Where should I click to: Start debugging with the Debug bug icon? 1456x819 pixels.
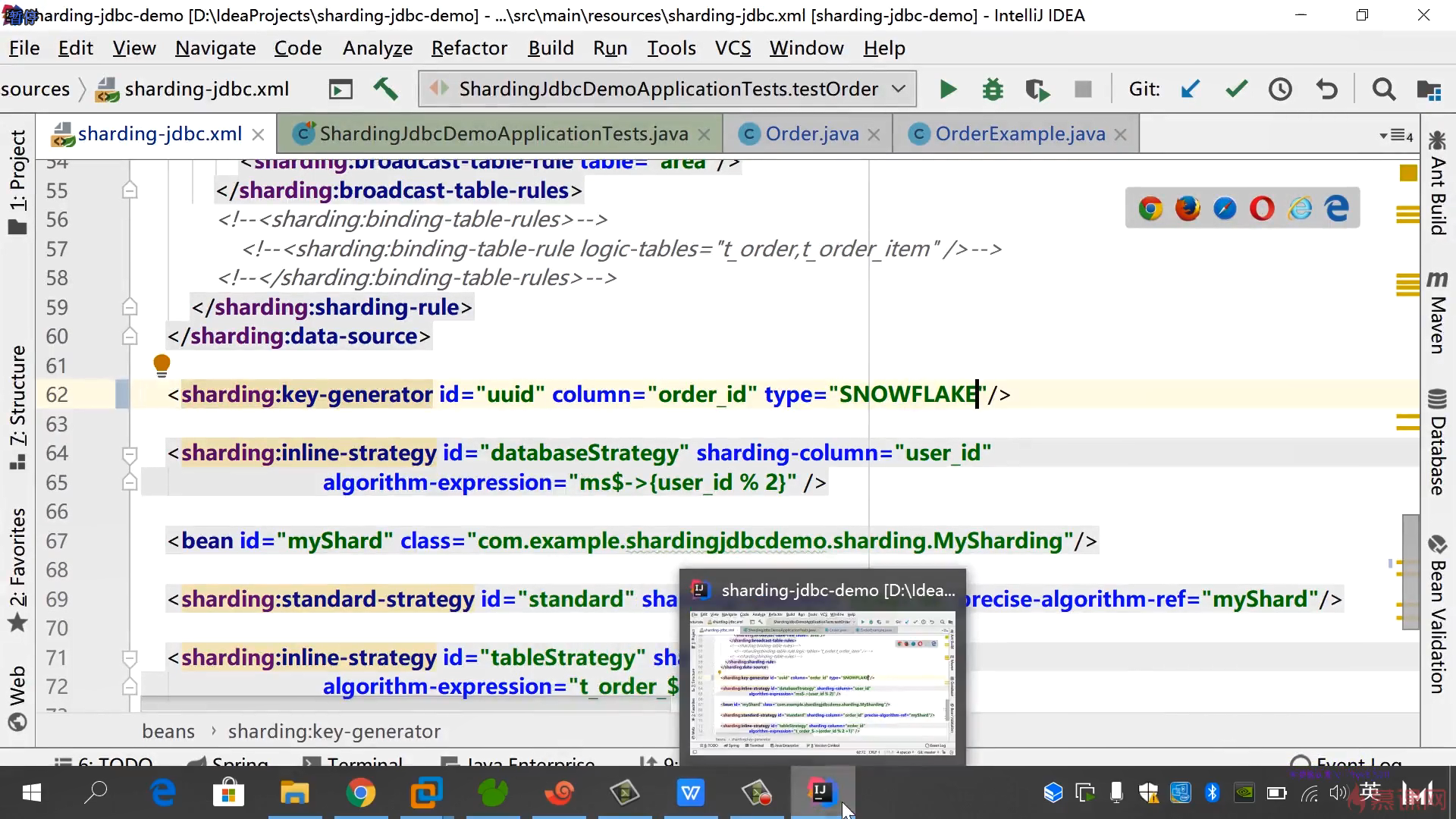(x=992, y=89)
